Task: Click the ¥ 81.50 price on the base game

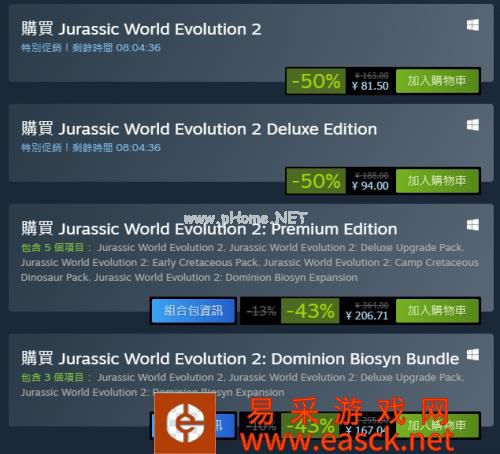Action: point(370,86)
